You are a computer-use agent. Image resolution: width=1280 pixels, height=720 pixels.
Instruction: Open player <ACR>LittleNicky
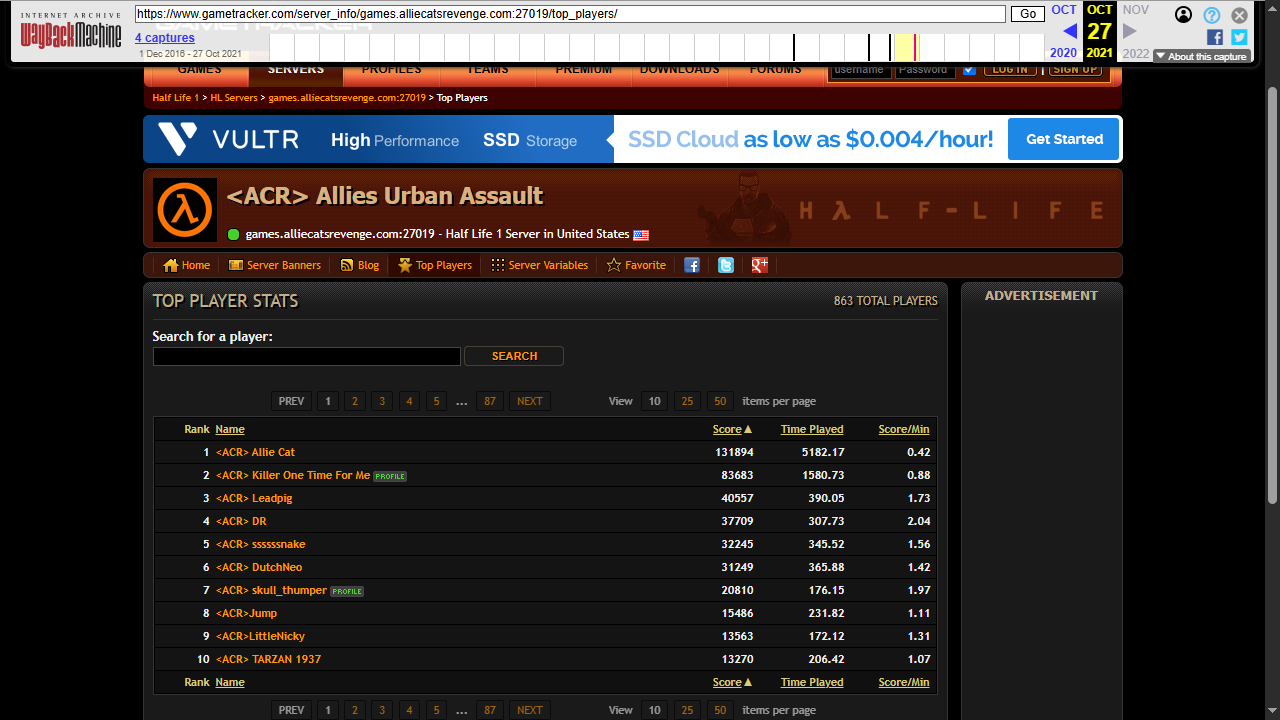click(x=261, y=637)
